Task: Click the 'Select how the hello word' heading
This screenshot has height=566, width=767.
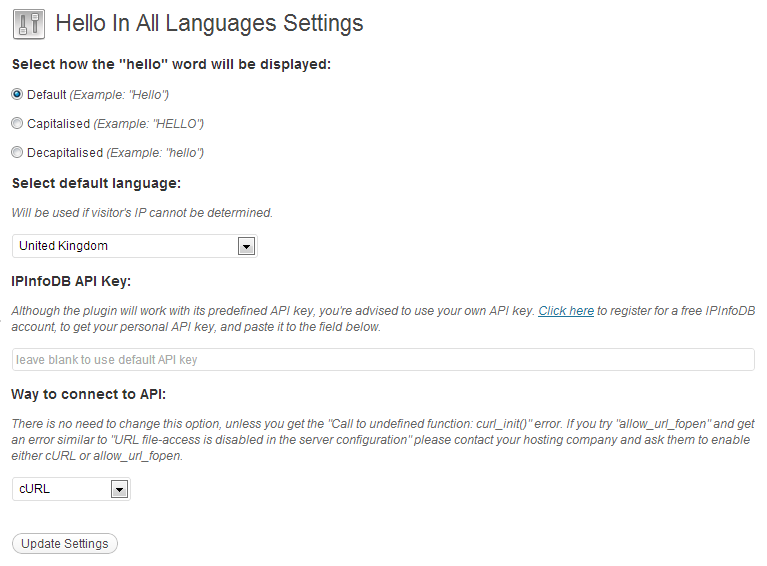Action: (x=171, y=65)
